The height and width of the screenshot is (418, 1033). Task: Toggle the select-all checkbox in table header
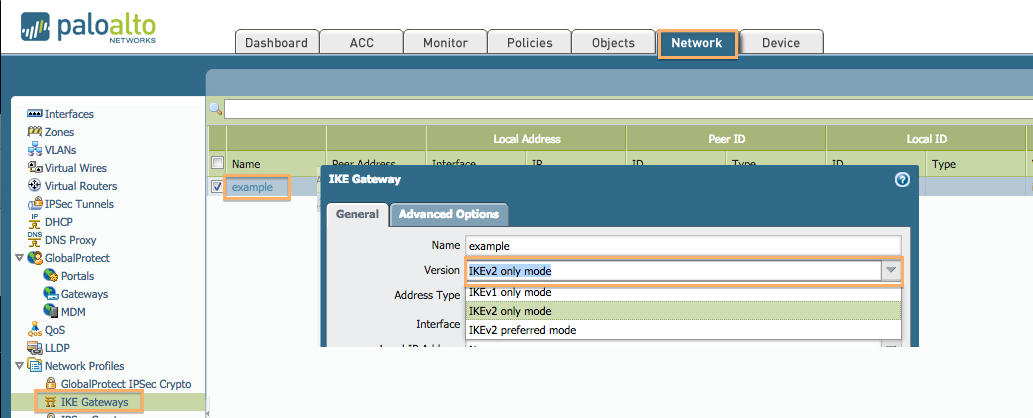[217, 163]
